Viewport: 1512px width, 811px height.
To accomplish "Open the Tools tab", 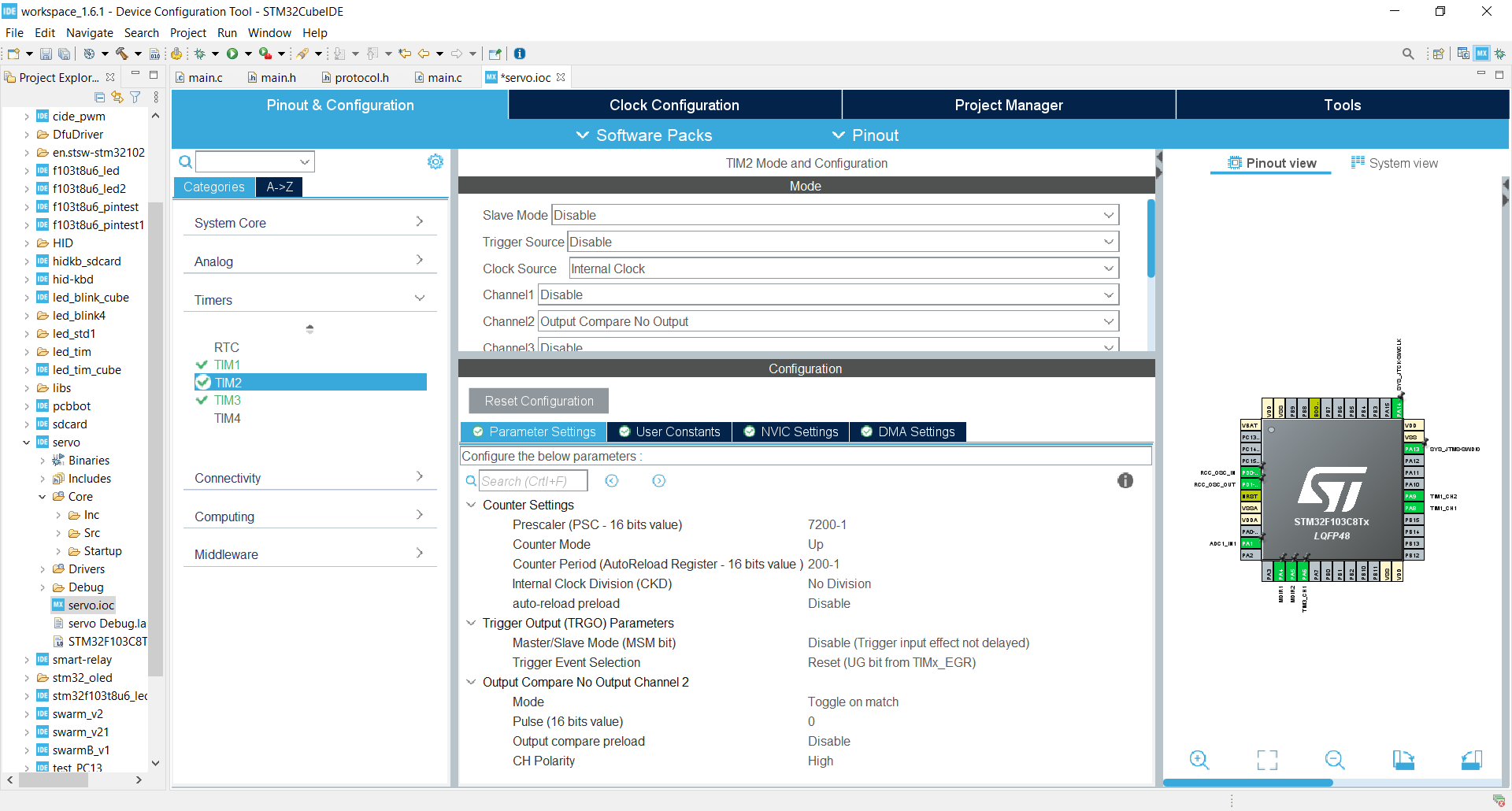I will click(x=1343, y=105).
